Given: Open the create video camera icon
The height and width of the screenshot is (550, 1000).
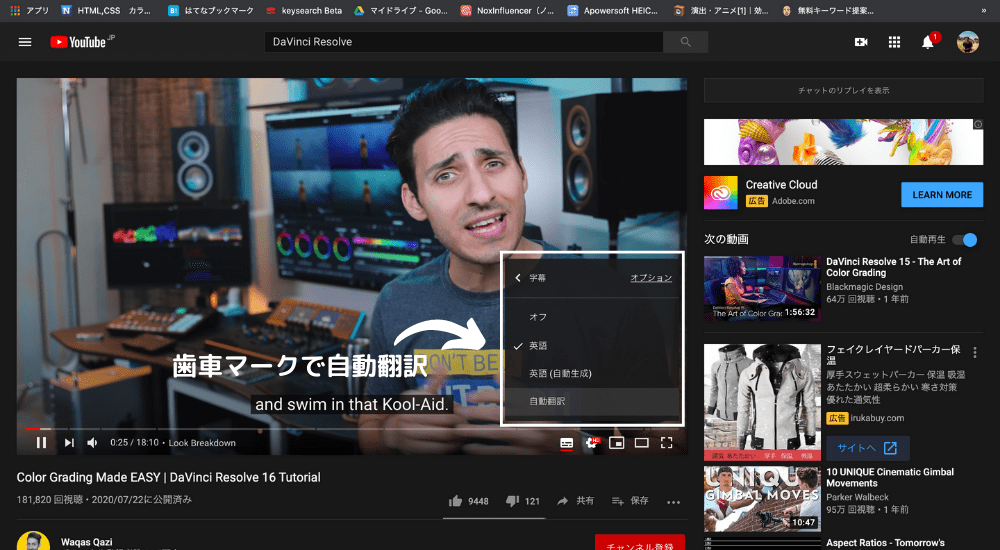Looking at the screenshot, I should [861, 42].
